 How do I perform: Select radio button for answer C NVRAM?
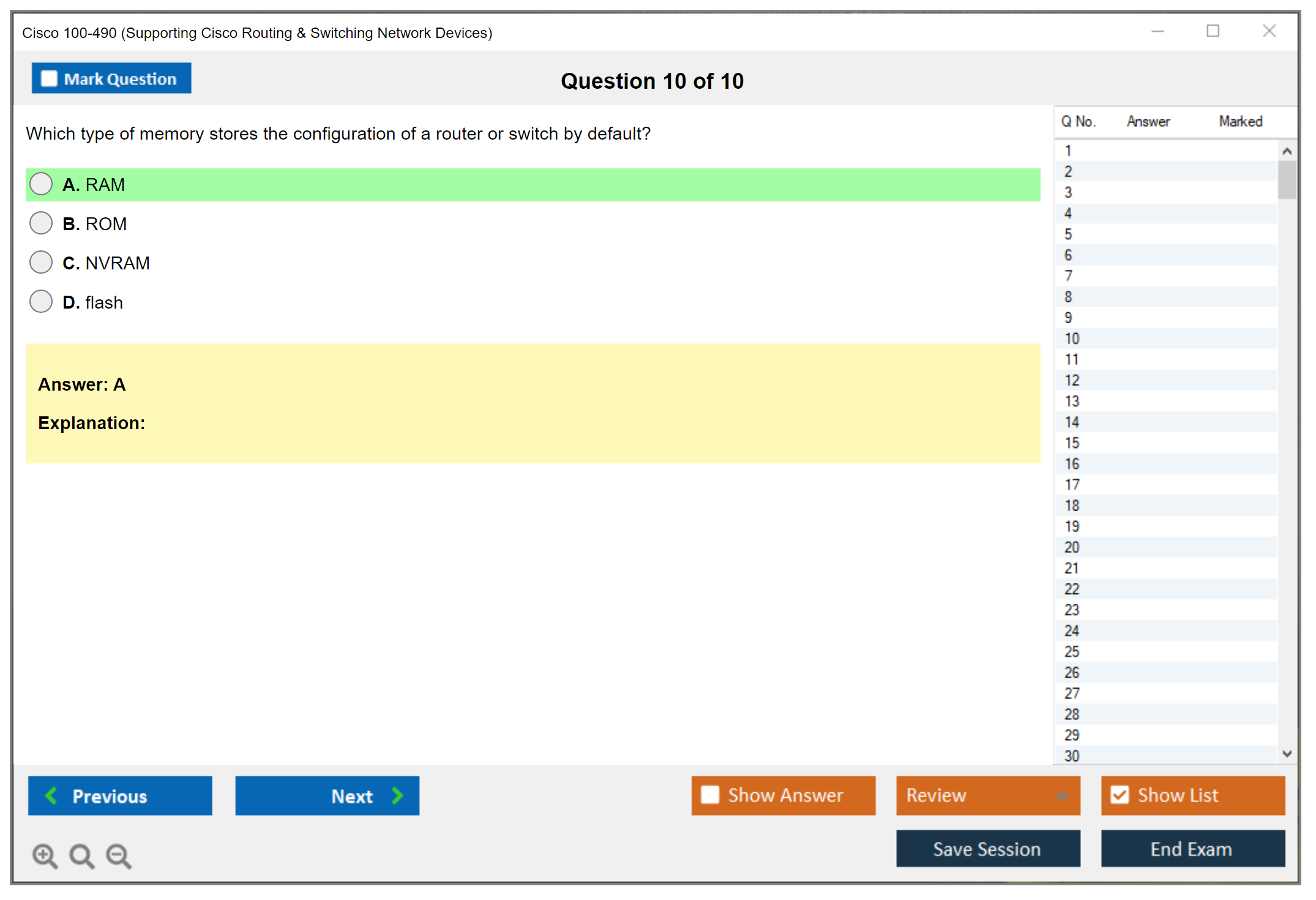pos(41,263)
